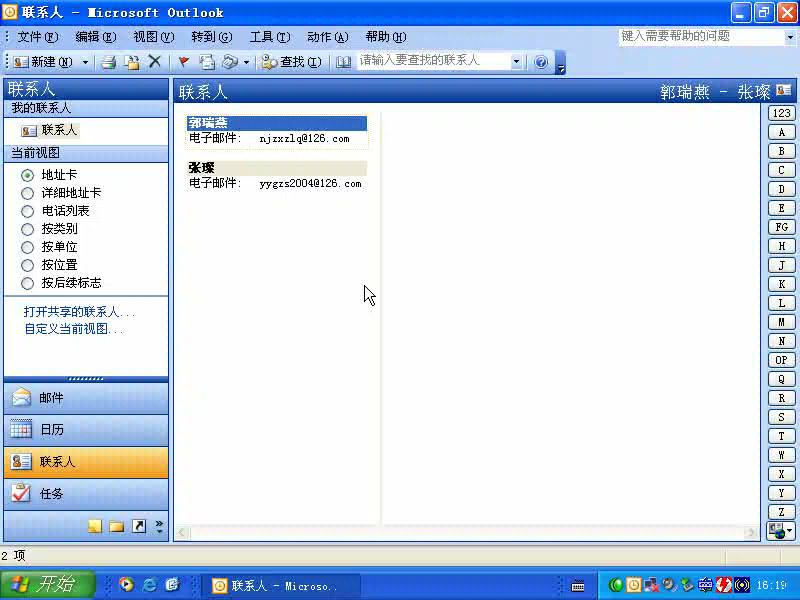Expand the contact search box dropdown
This screenshot has height=600, width=800.
pos(516,62)
